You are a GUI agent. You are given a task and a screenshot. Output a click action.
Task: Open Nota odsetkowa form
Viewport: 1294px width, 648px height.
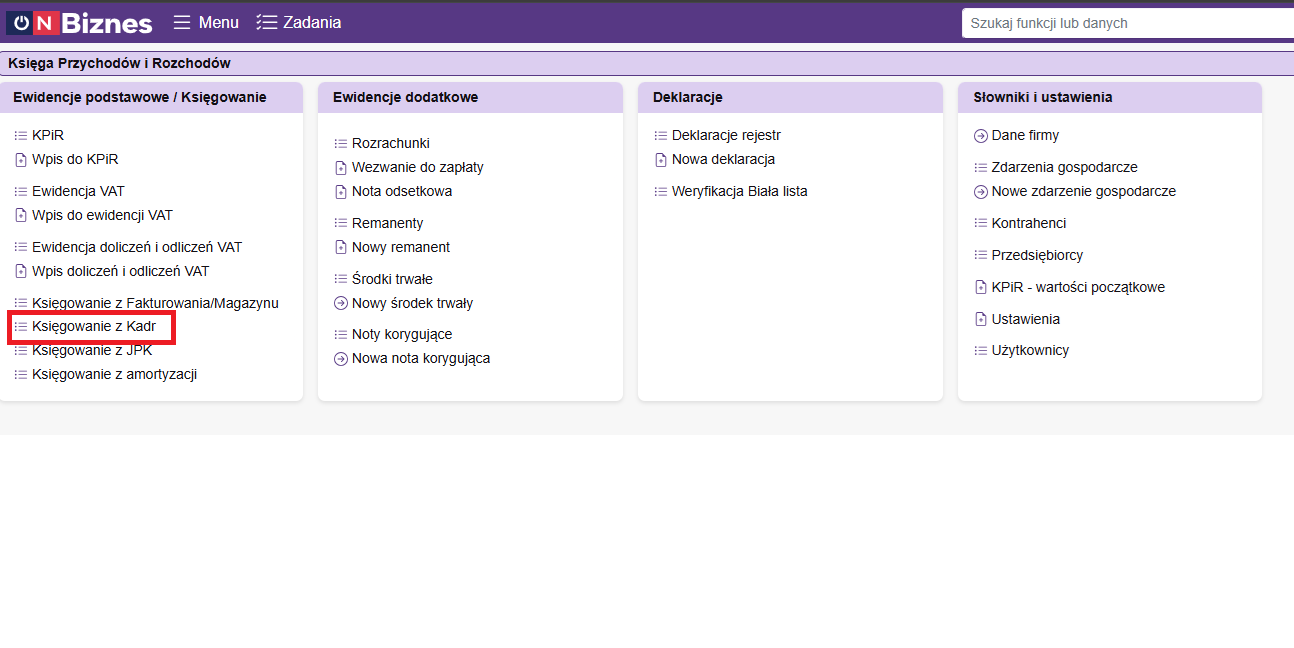(401, 191)
